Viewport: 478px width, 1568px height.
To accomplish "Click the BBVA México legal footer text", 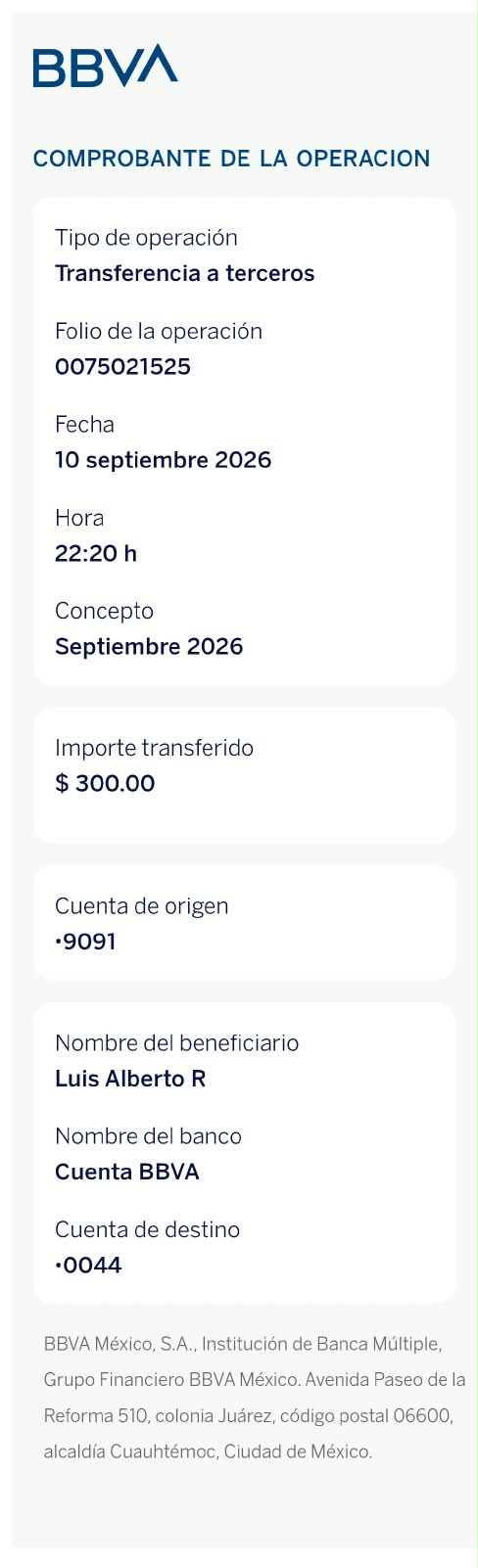I will [255, 1398].
